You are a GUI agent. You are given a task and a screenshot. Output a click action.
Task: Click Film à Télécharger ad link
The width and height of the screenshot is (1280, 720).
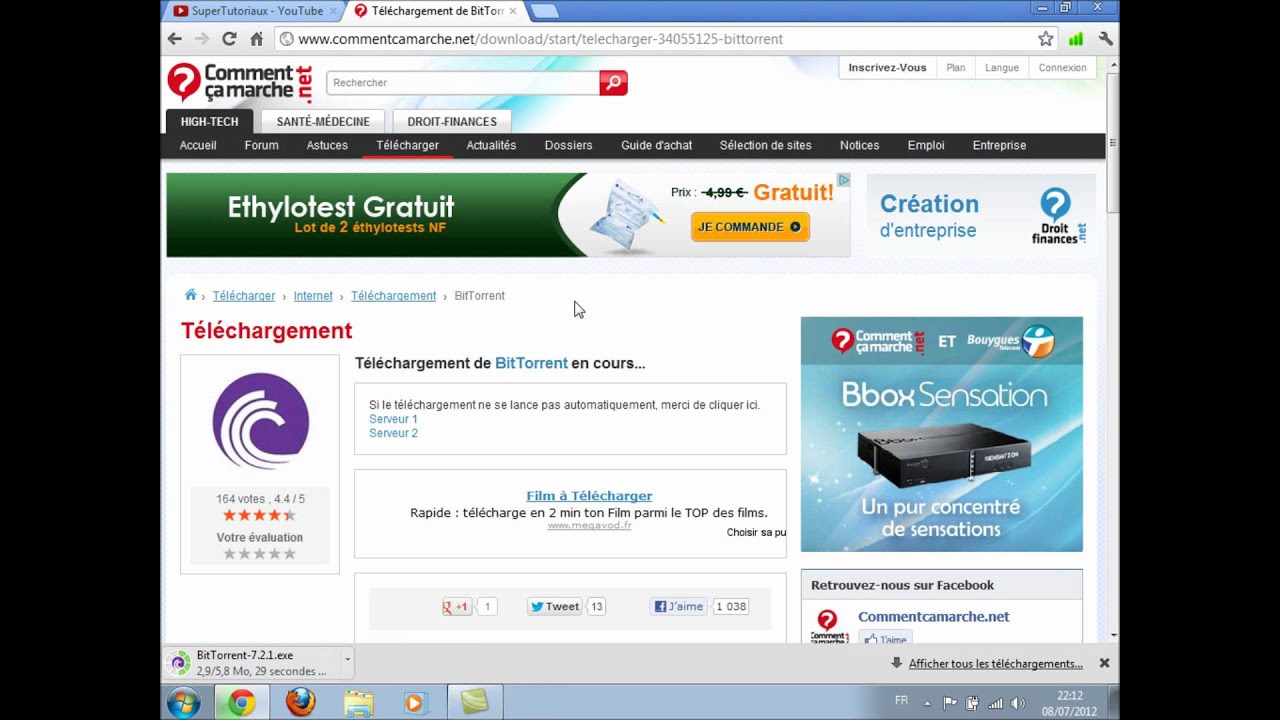tap(589, 496)
